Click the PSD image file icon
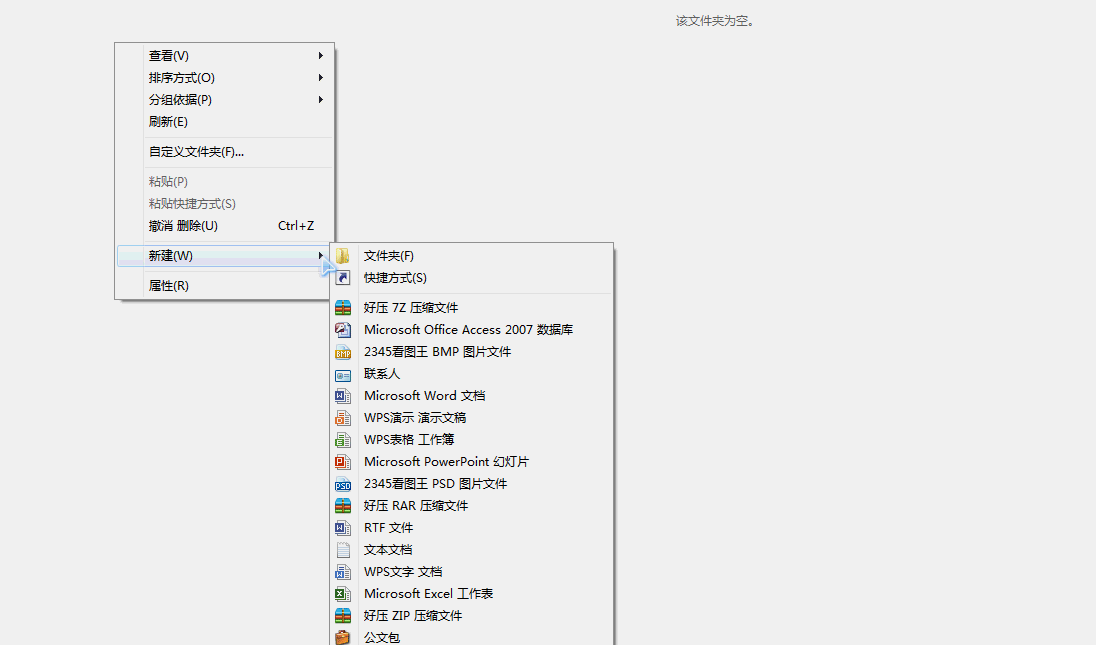 point(342,484)
